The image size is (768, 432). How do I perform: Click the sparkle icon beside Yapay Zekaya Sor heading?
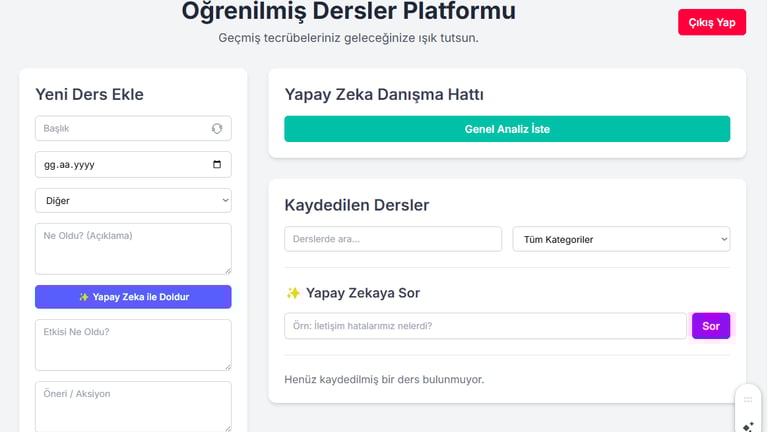293,293
